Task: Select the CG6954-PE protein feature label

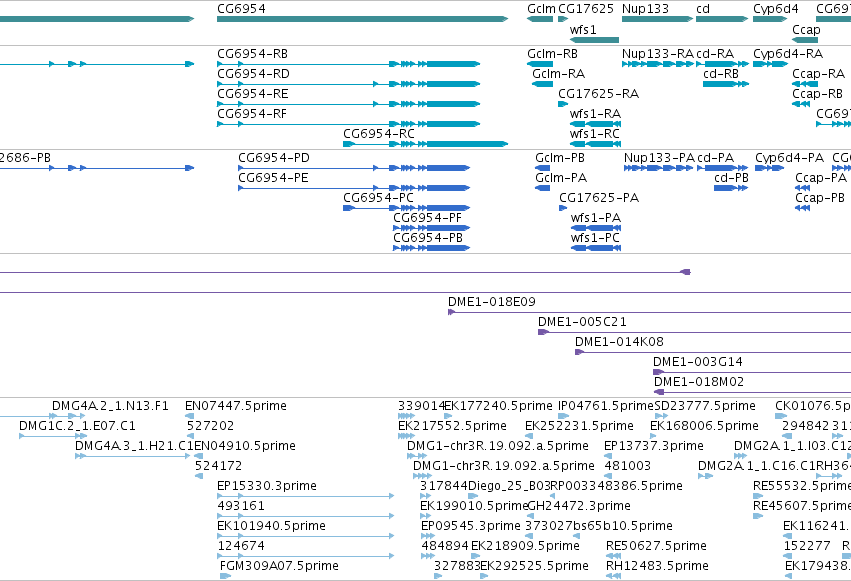Action: pos(274,178)
